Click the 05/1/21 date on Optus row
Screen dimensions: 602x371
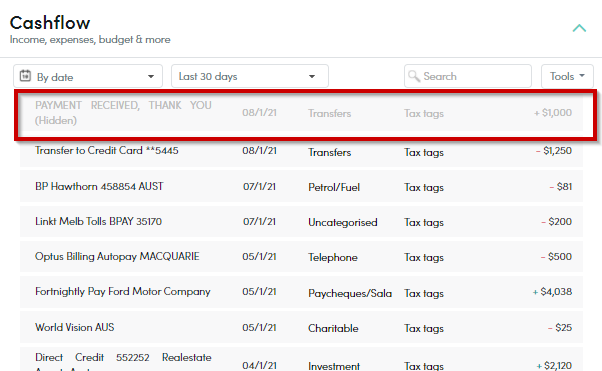[x=259, y=256]
